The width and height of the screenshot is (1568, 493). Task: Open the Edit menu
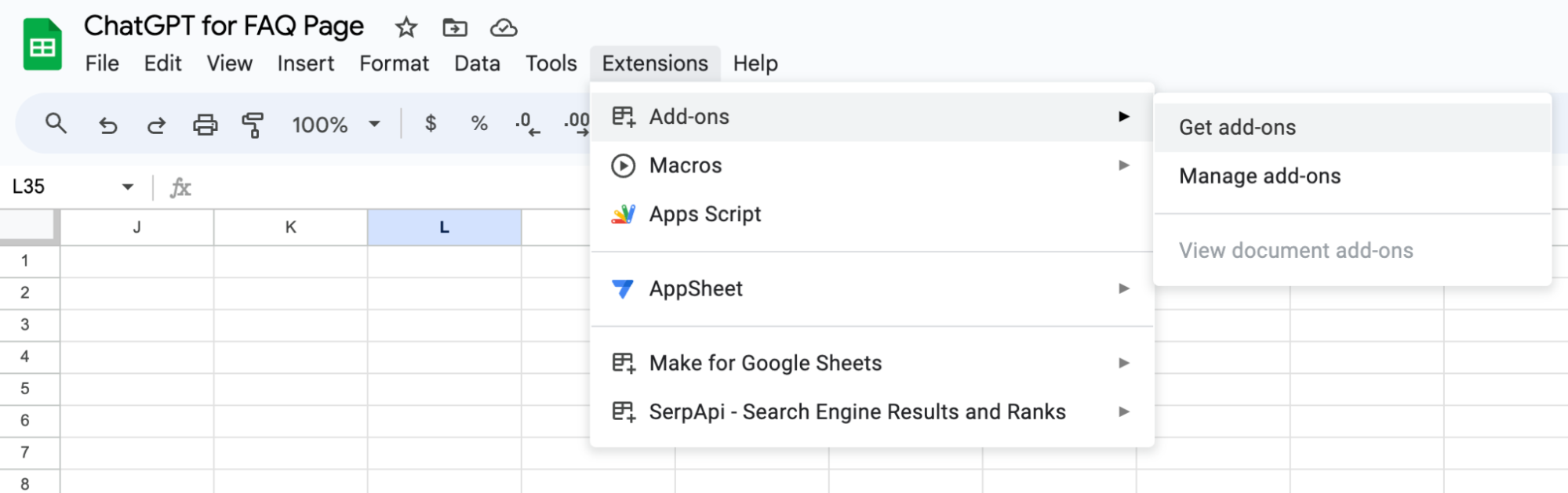(x=162, y=63)
